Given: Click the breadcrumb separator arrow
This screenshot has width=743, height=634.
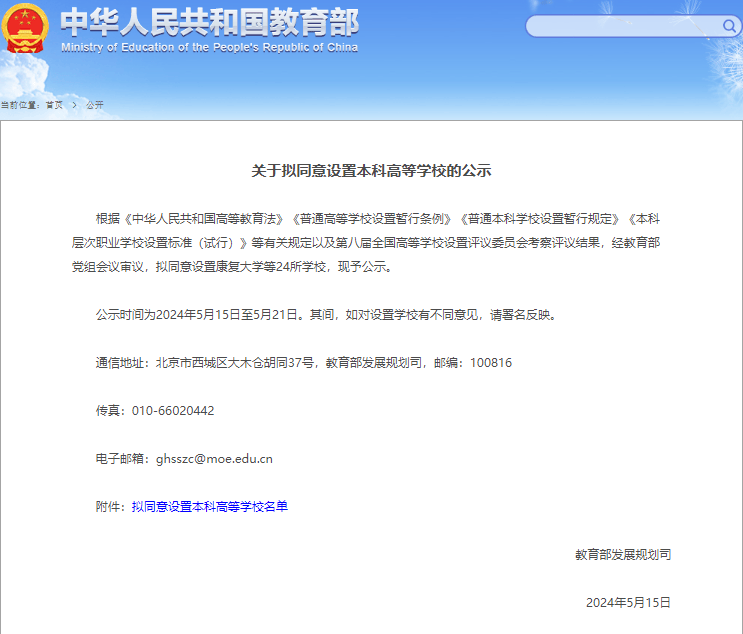Looking at the screenshot, I should [x=74, y=105].
